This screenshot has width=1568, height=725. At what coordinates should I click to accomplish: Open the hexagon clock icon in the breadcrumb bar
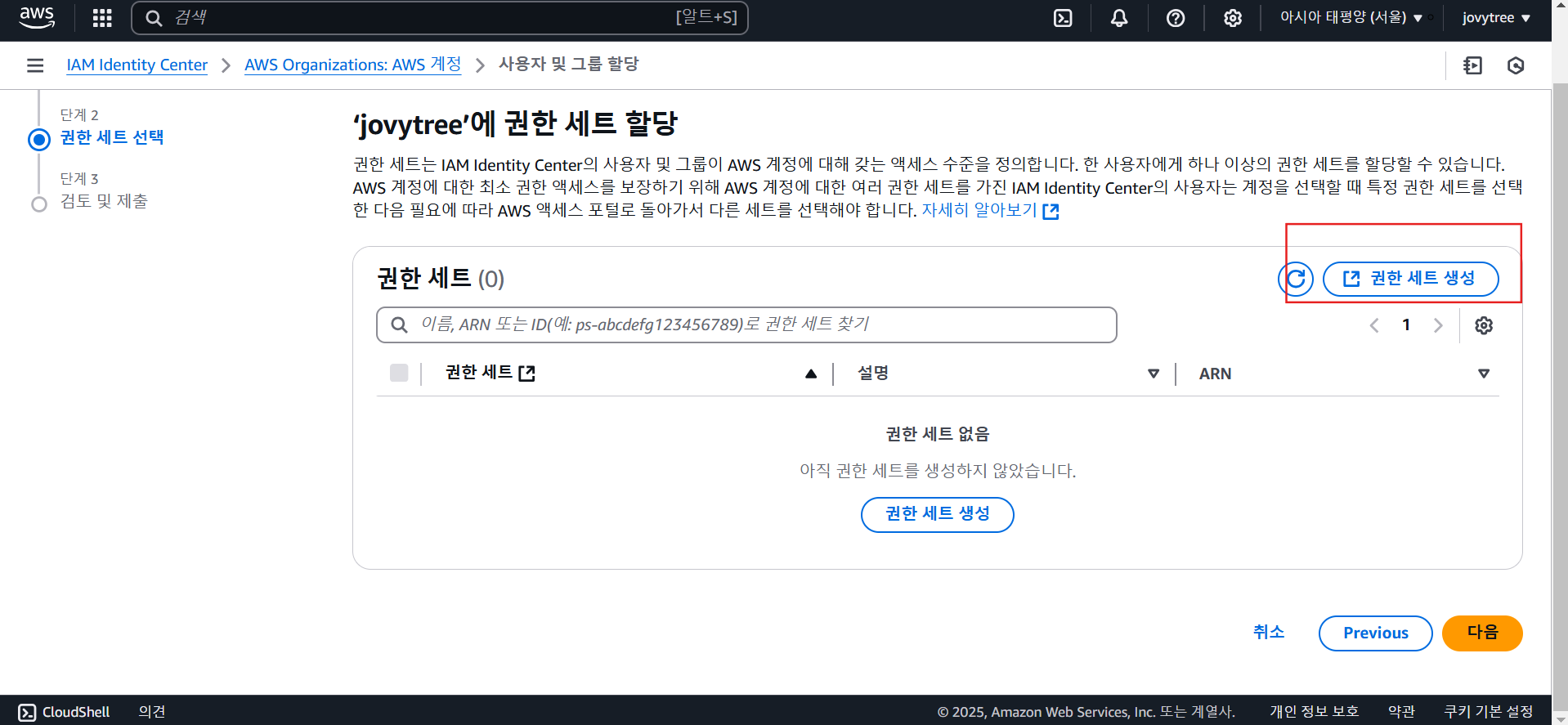[x=1516, y=65]
